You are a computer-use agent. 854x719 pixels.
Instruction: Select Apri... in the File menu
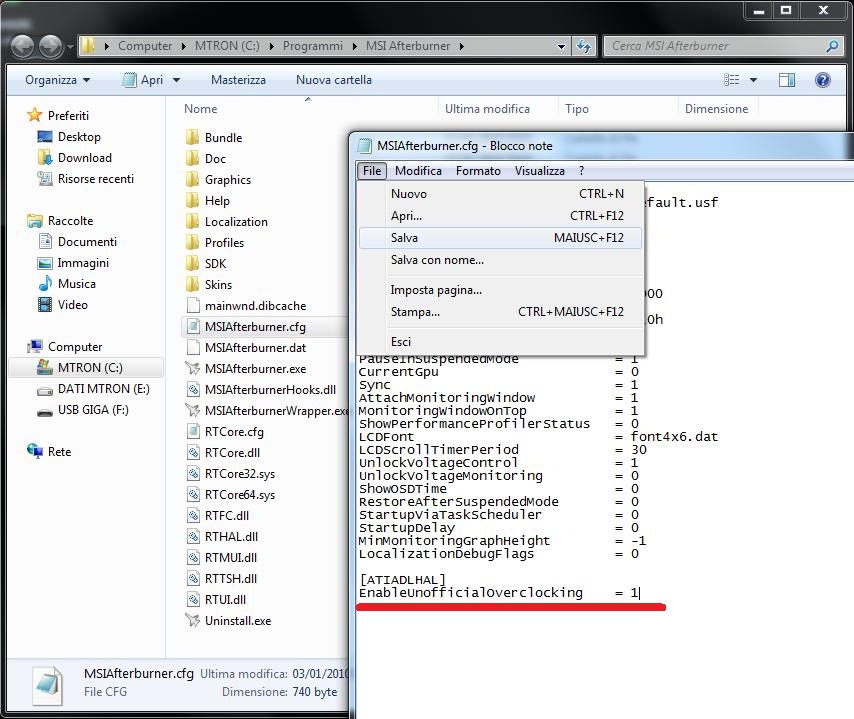[x=500, y=216]
